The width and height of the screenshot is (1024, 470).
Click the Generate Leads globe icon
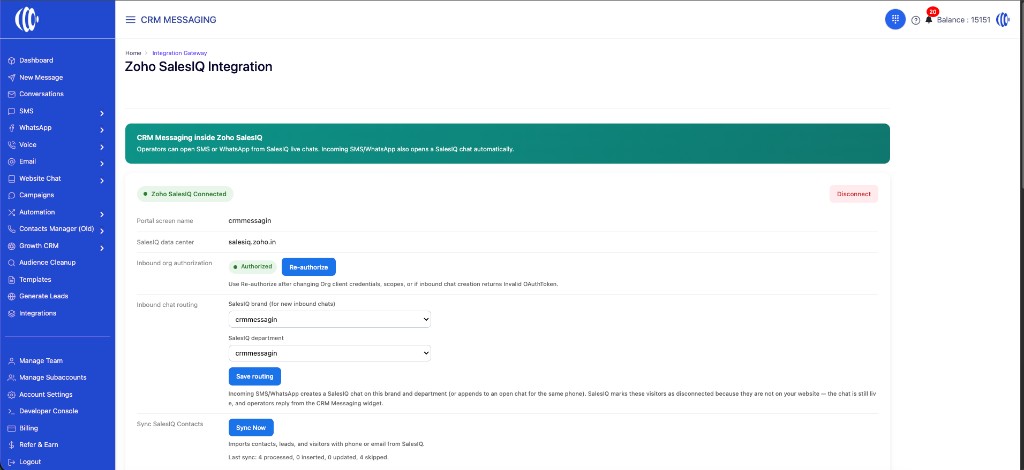coord(11,296)
